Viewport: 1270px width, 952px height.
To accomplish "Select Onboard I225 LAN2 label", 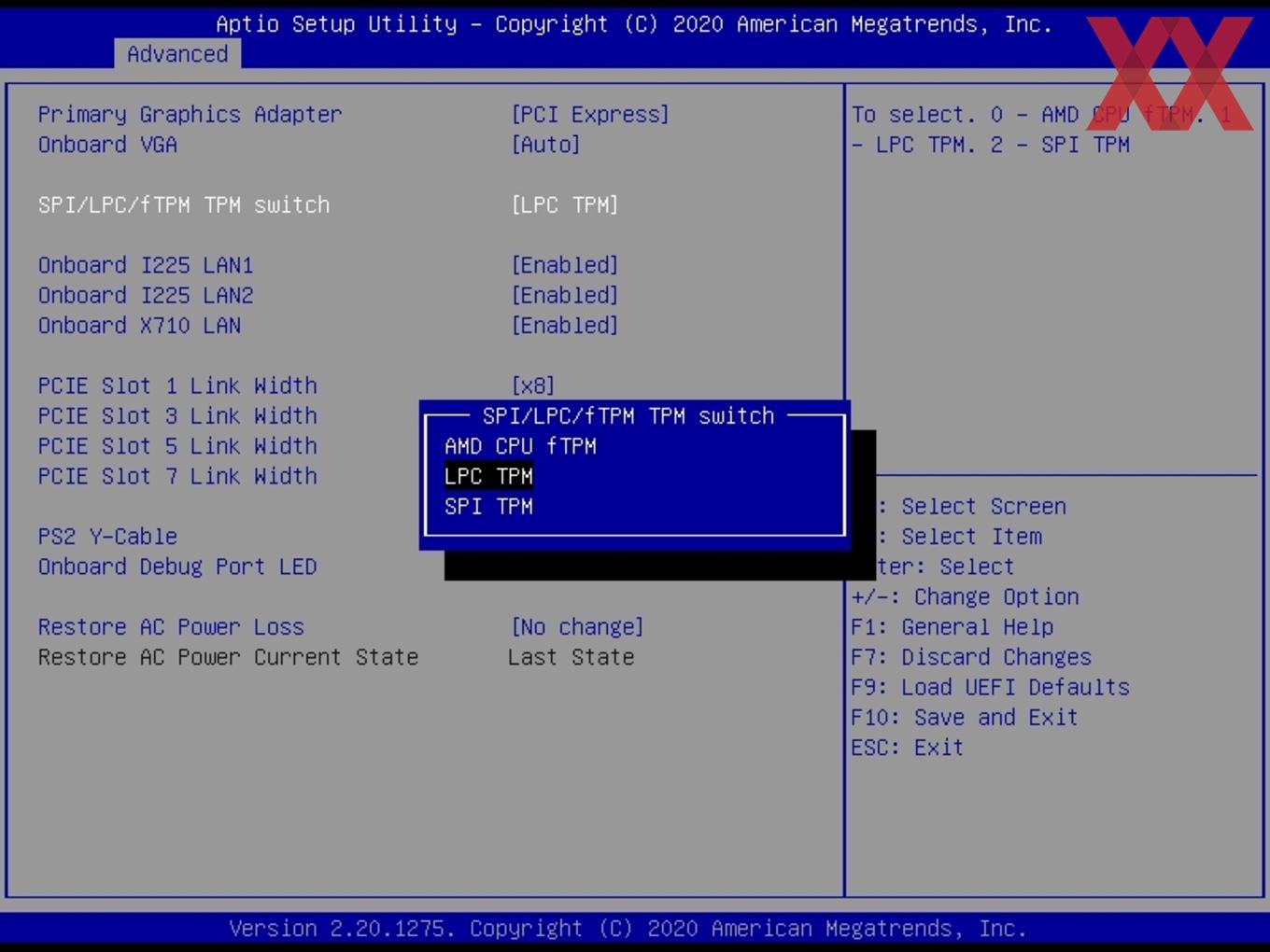I will [x=146, y=295].
